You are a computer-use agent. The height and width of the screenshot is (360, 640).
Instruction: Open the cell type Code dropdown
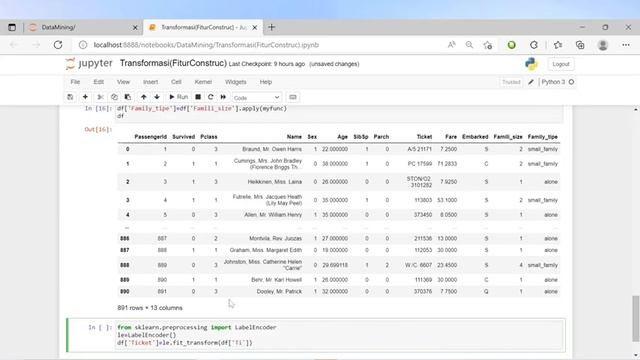point(256,98)
